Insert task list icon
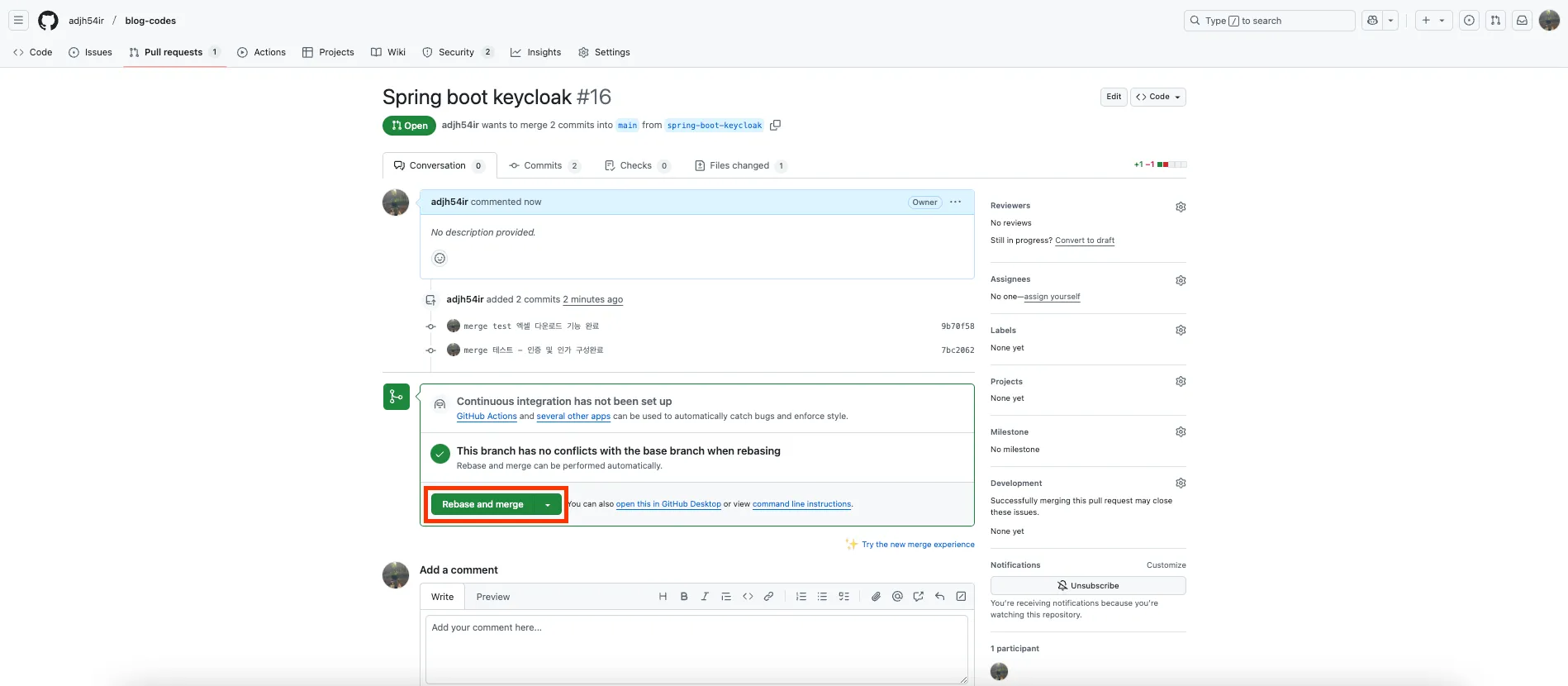Image resolution: width=1568 pixels, height=686 pixels. [x=843, y=596]
